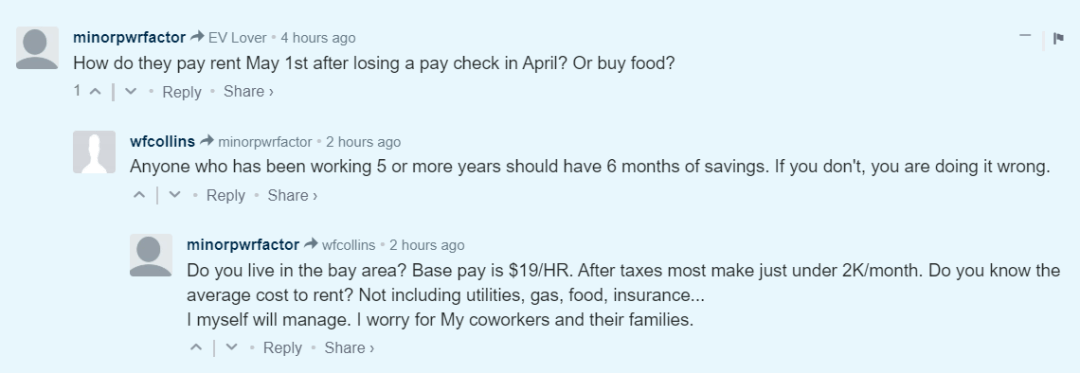The height and width of the screenshot is (373, 1080).
Task: Upvote minorpwrfactor's comment about paying rent
Action: [96, 92]
